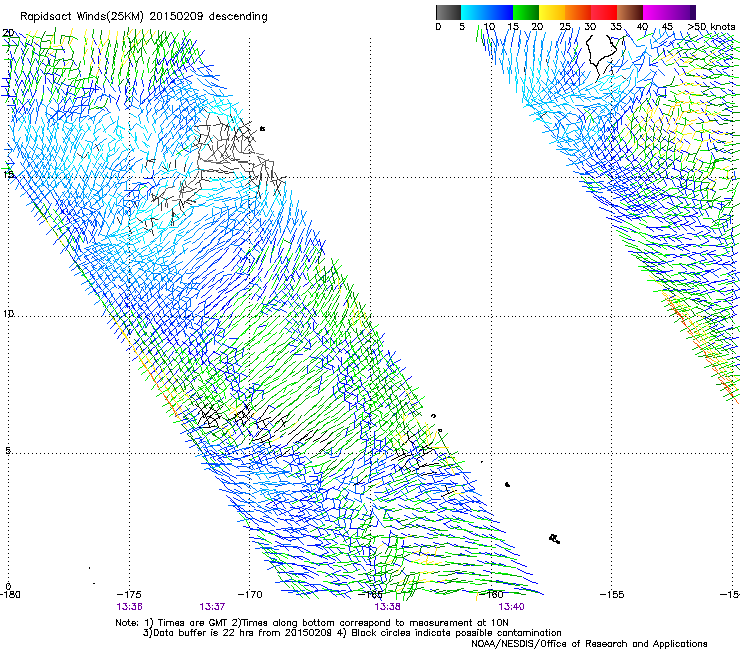Click the yellow 20-25 knots legend segment
Image resolution: width=740 pixels, height=650 pixels.
click(552, 12)
